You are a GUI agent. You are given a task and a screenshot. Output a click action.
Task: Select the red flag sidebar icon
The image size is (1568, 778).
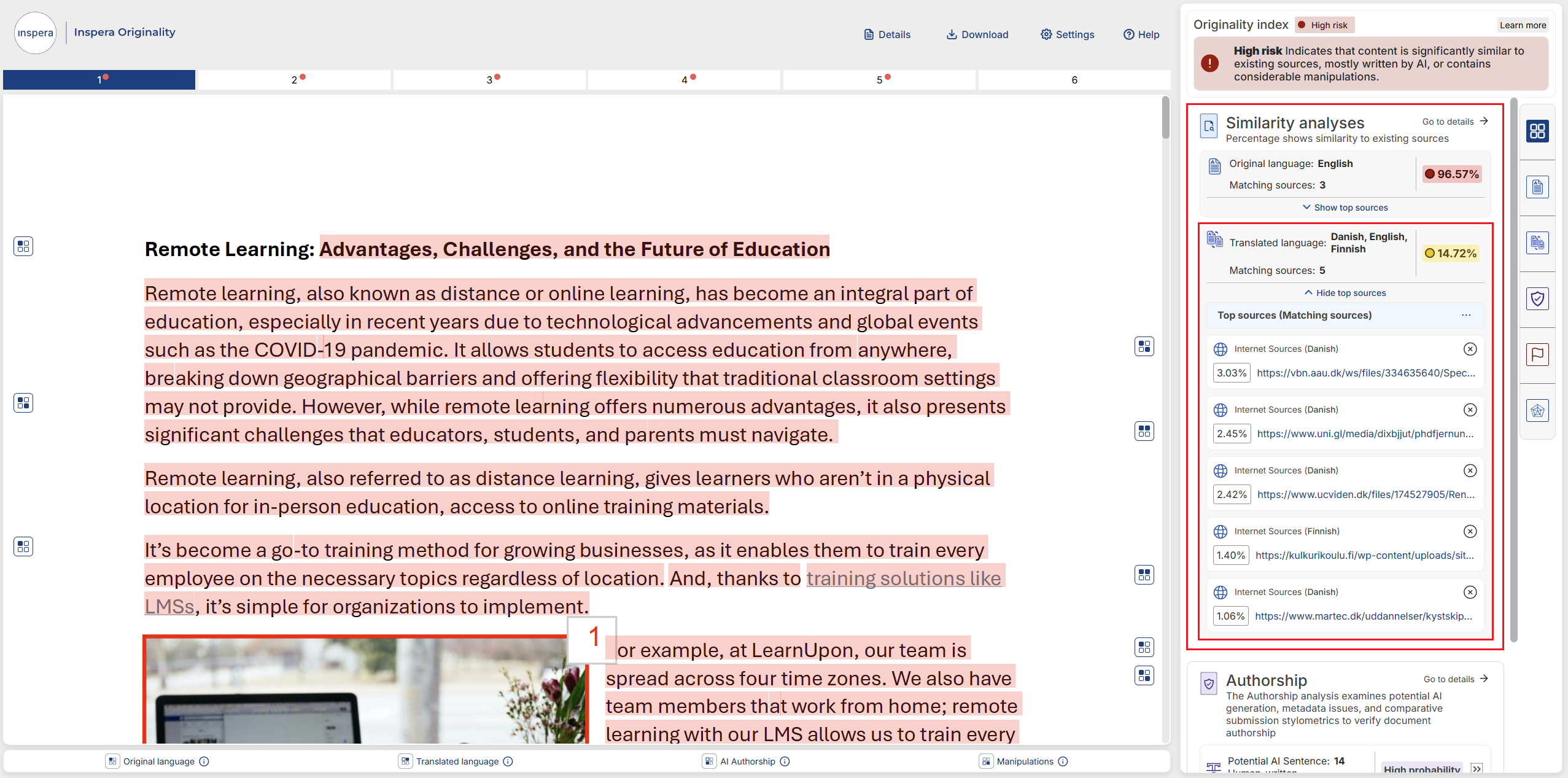pos(1537,354)
